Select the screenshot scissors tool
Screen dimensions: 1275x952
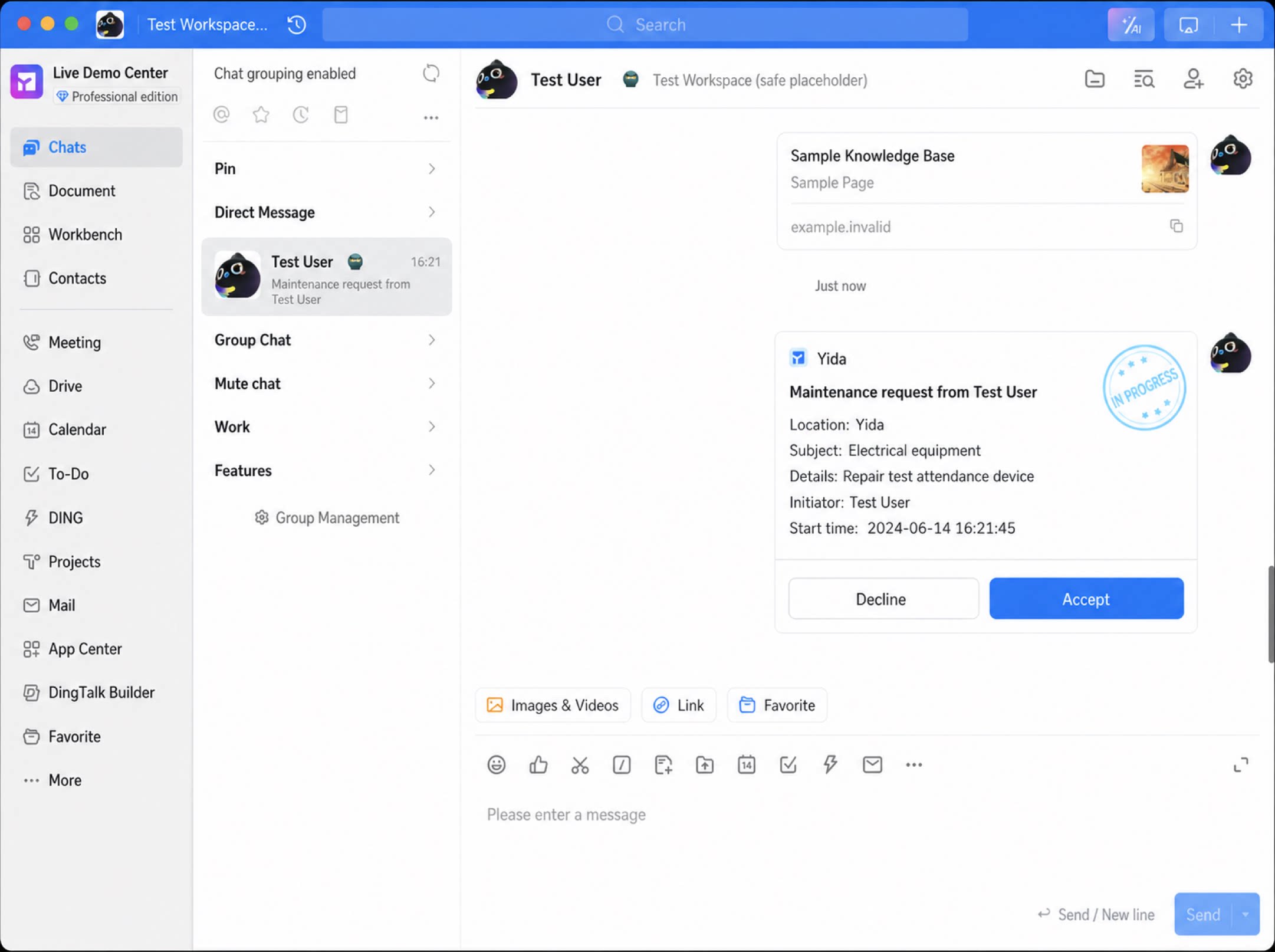(x=580, y=764)
